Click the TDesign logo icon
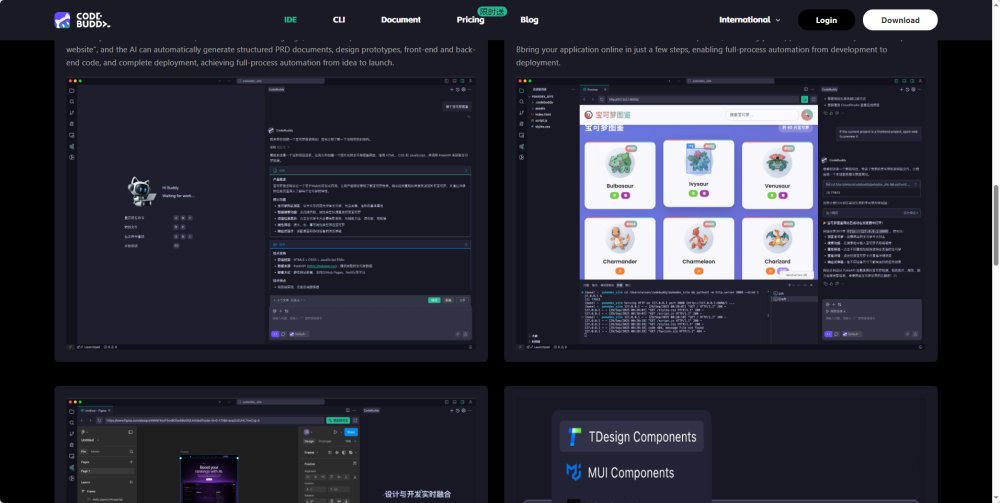Image resolution: width=1000 pixels, height=503 pixels. point(575,437)
